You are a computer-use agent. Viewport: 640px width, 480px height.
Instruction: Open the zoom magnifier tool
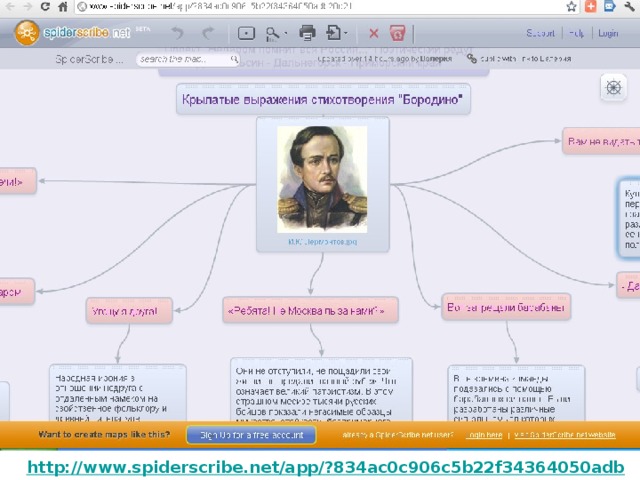coord(272,33)
